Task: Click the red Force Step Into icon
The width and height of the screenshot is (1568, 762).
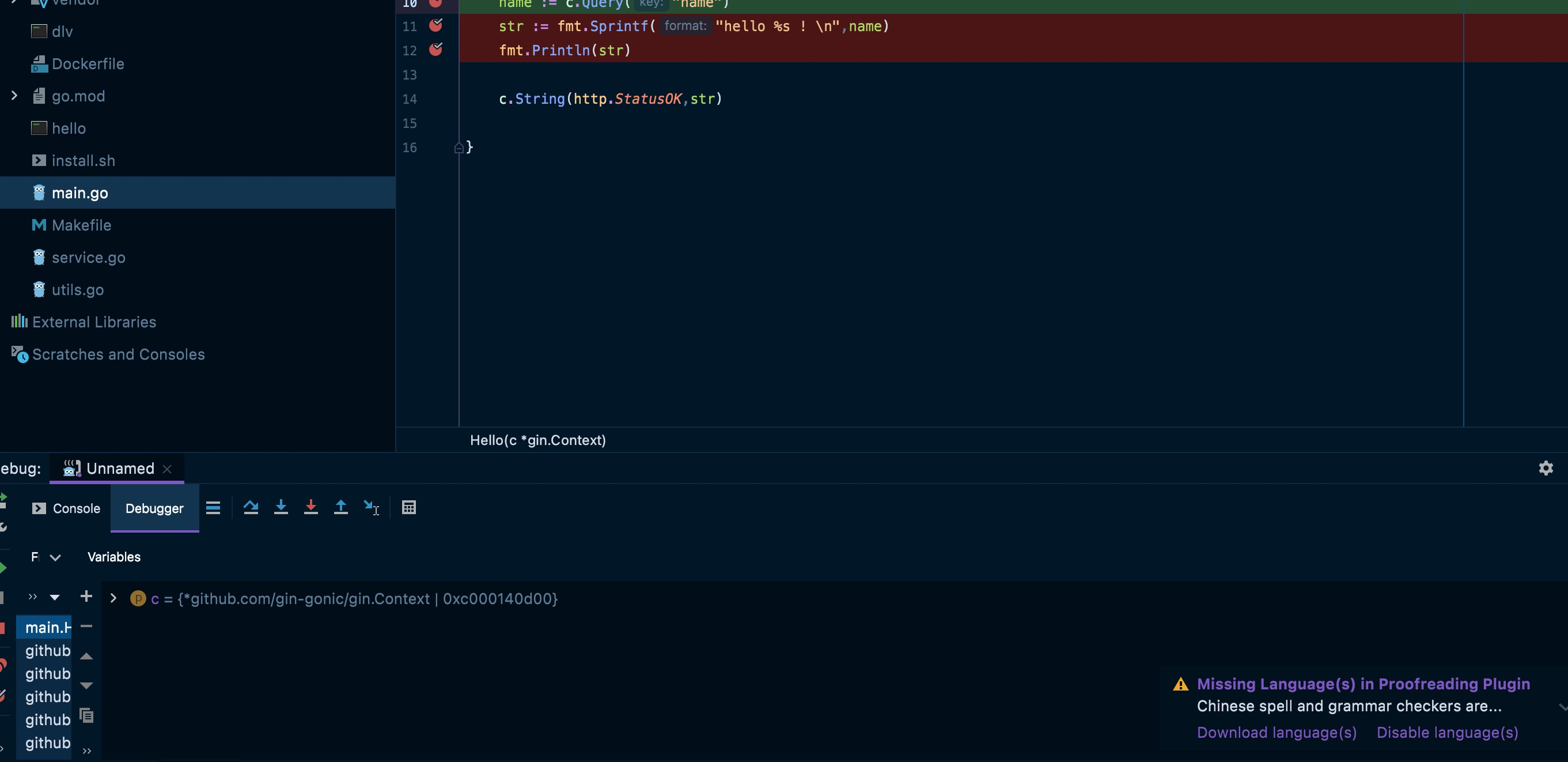Action: pos(310,507)
